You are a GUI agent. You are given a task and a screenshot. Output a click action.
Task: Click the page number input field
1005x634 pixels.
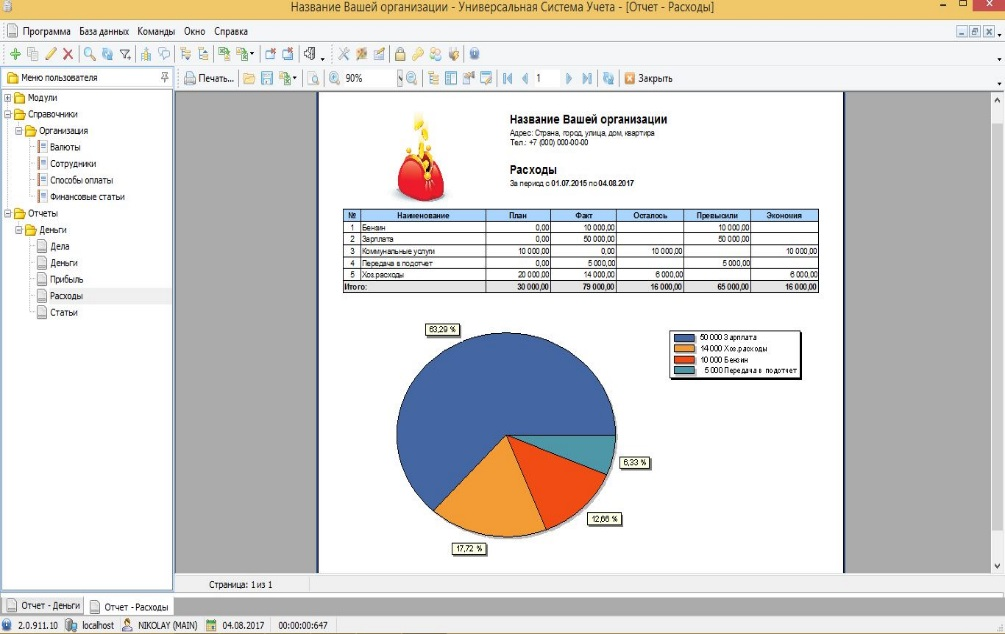click(547, 78)
